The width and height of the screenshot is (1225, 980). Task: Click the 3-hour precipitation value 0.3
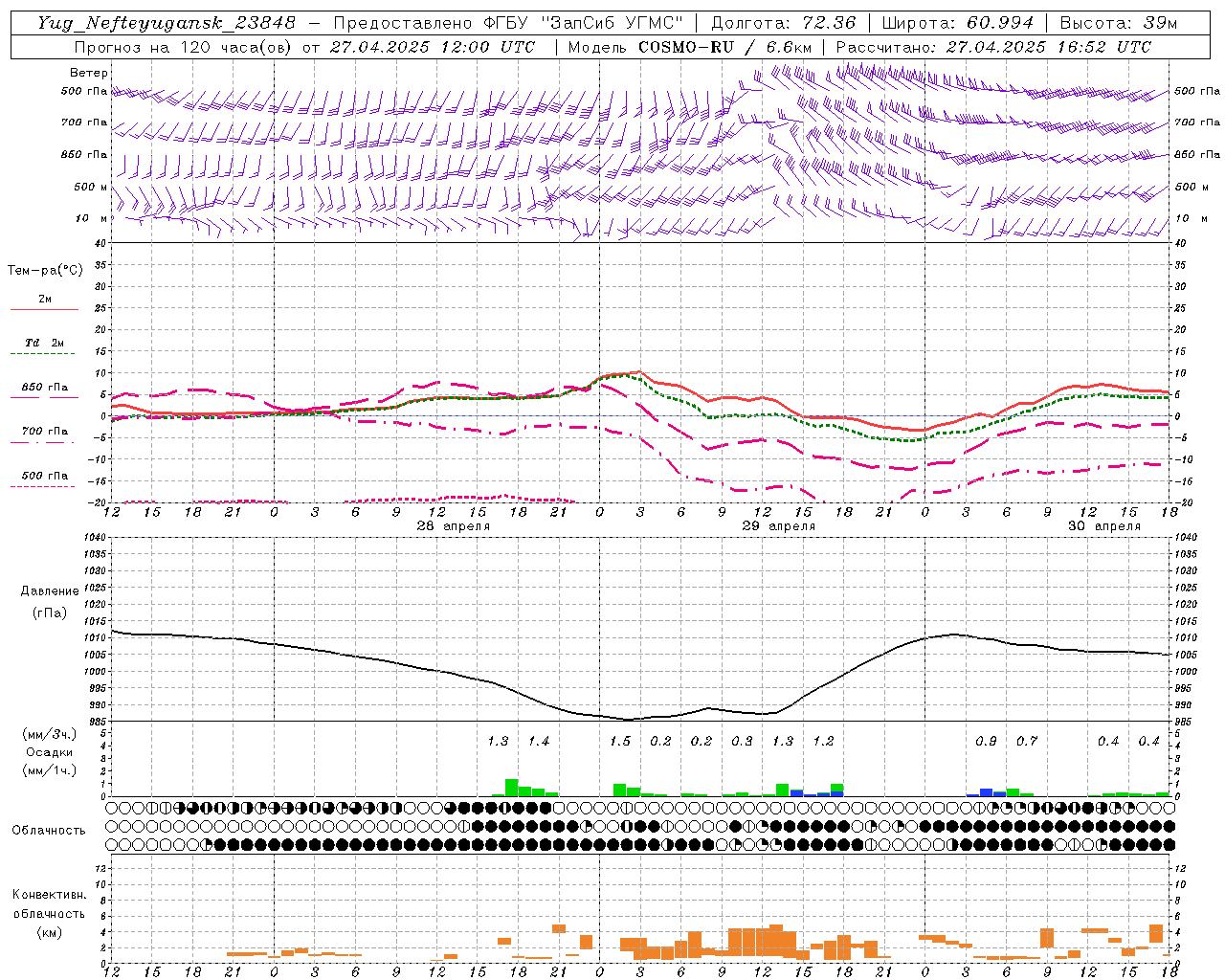[742, 742]
